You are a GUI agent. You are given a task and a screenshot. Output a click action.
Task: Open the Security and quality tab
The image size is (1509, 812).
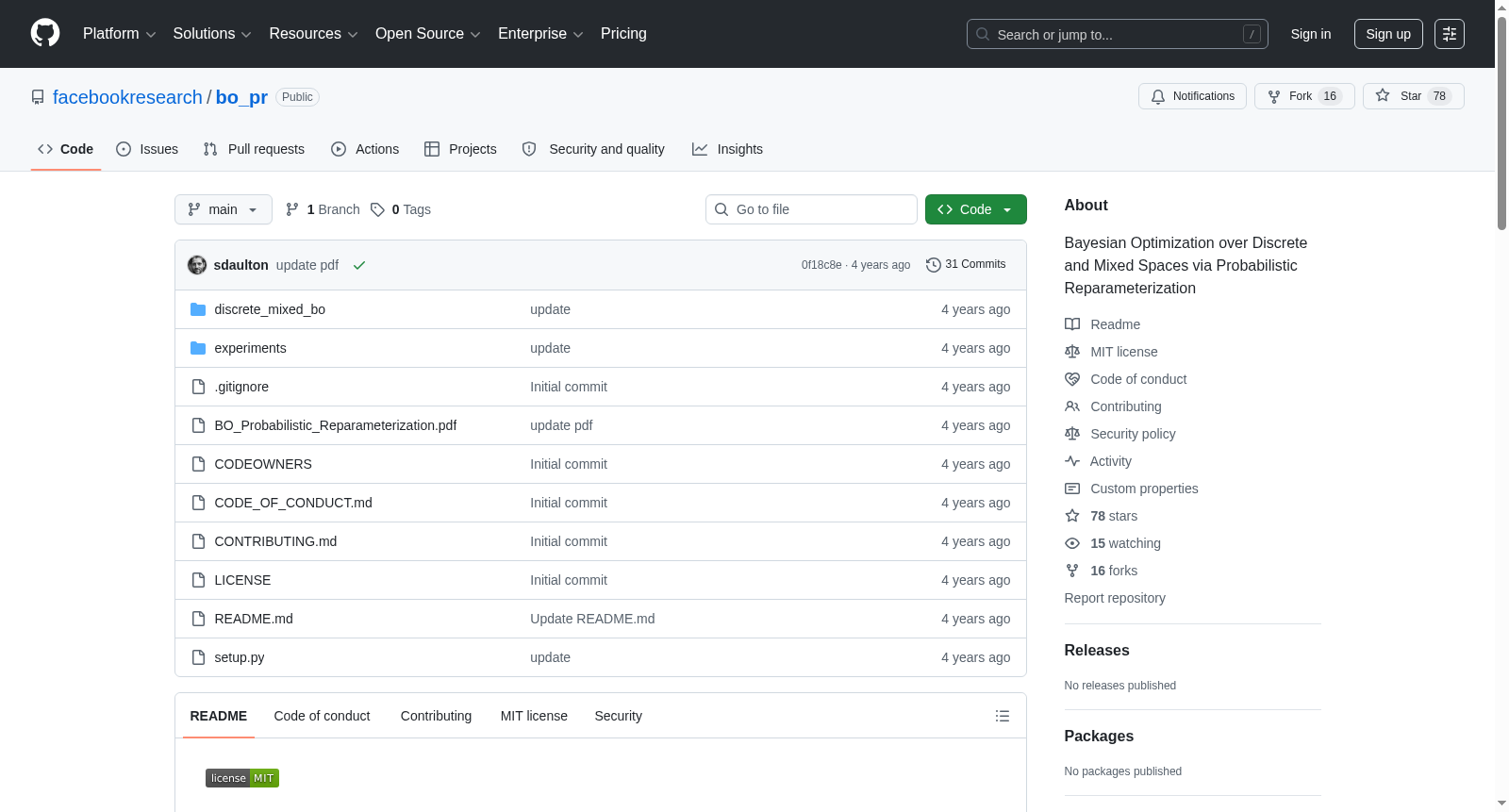tap(593, 149)
